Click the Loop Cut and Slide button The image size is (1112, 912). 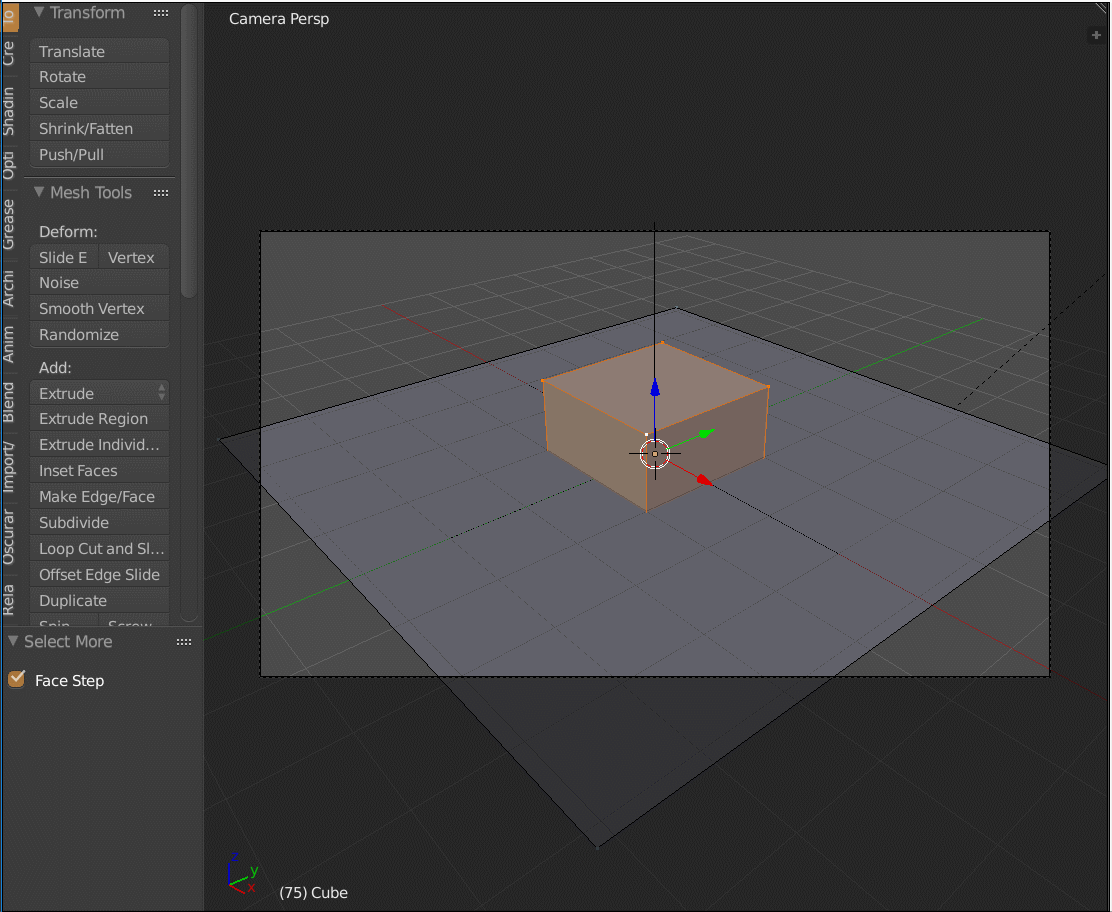point(99,548)
